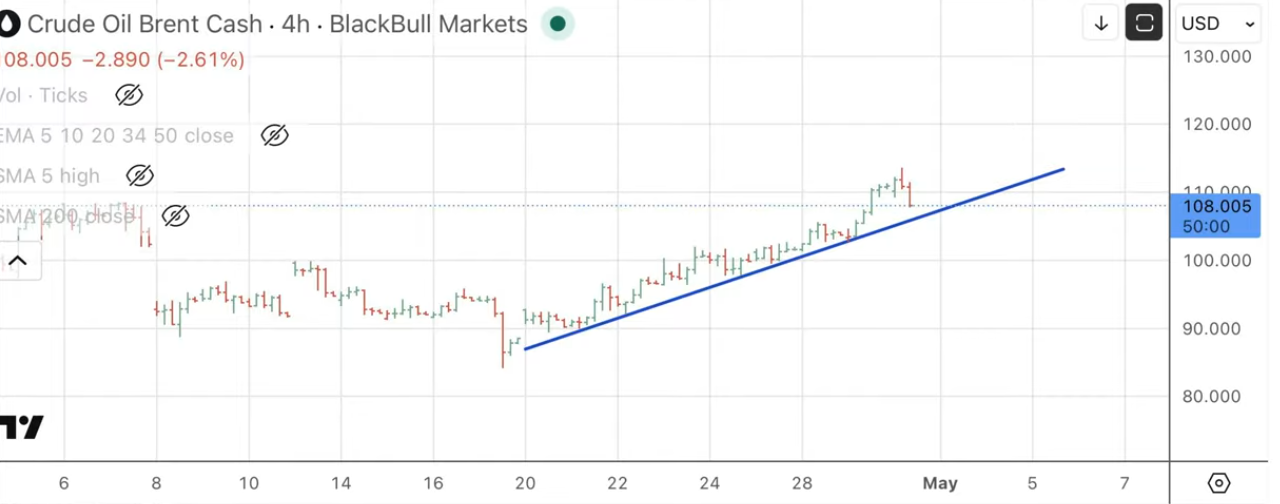Click the down arrow button beside USD
The image size is (1280, 504).
click(x=1101, y=23)
